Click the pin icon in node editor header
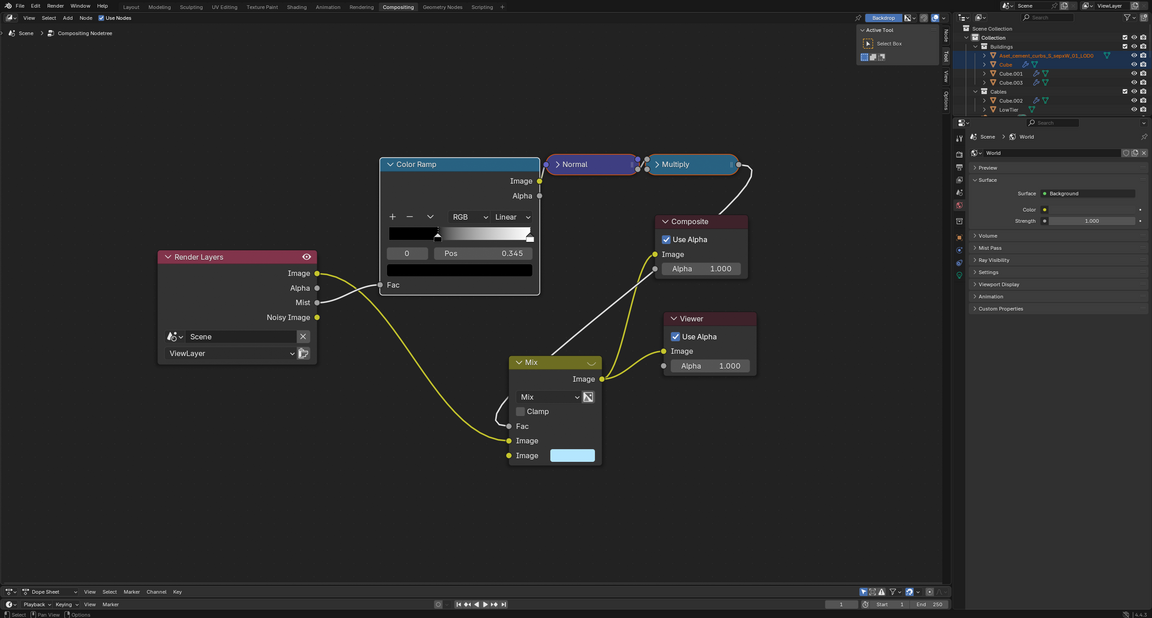Screen dimensions: 1152x618 click(x=858, y=18)
